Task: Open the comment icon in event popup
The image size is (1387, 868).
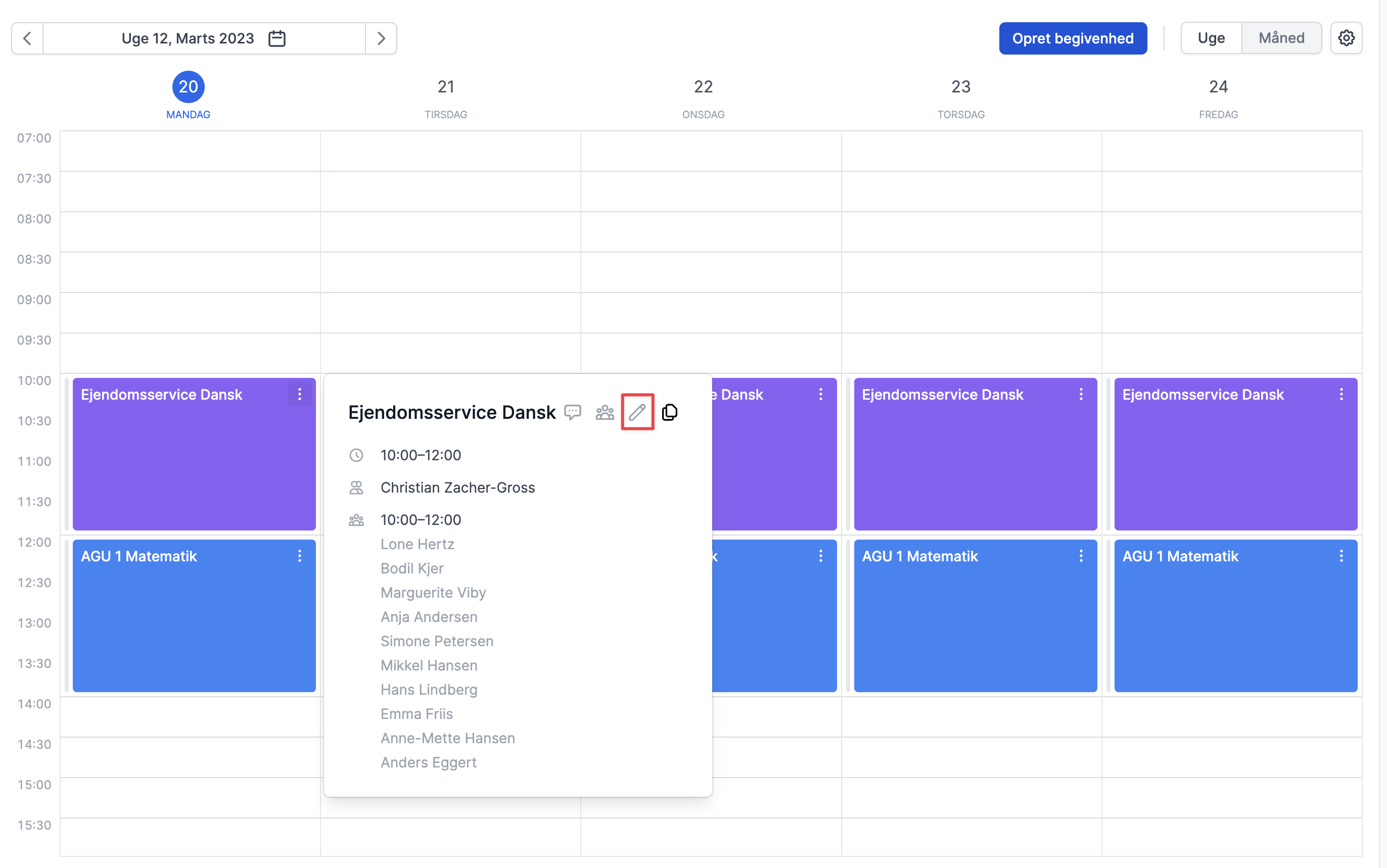Action: tap(573, 412)
